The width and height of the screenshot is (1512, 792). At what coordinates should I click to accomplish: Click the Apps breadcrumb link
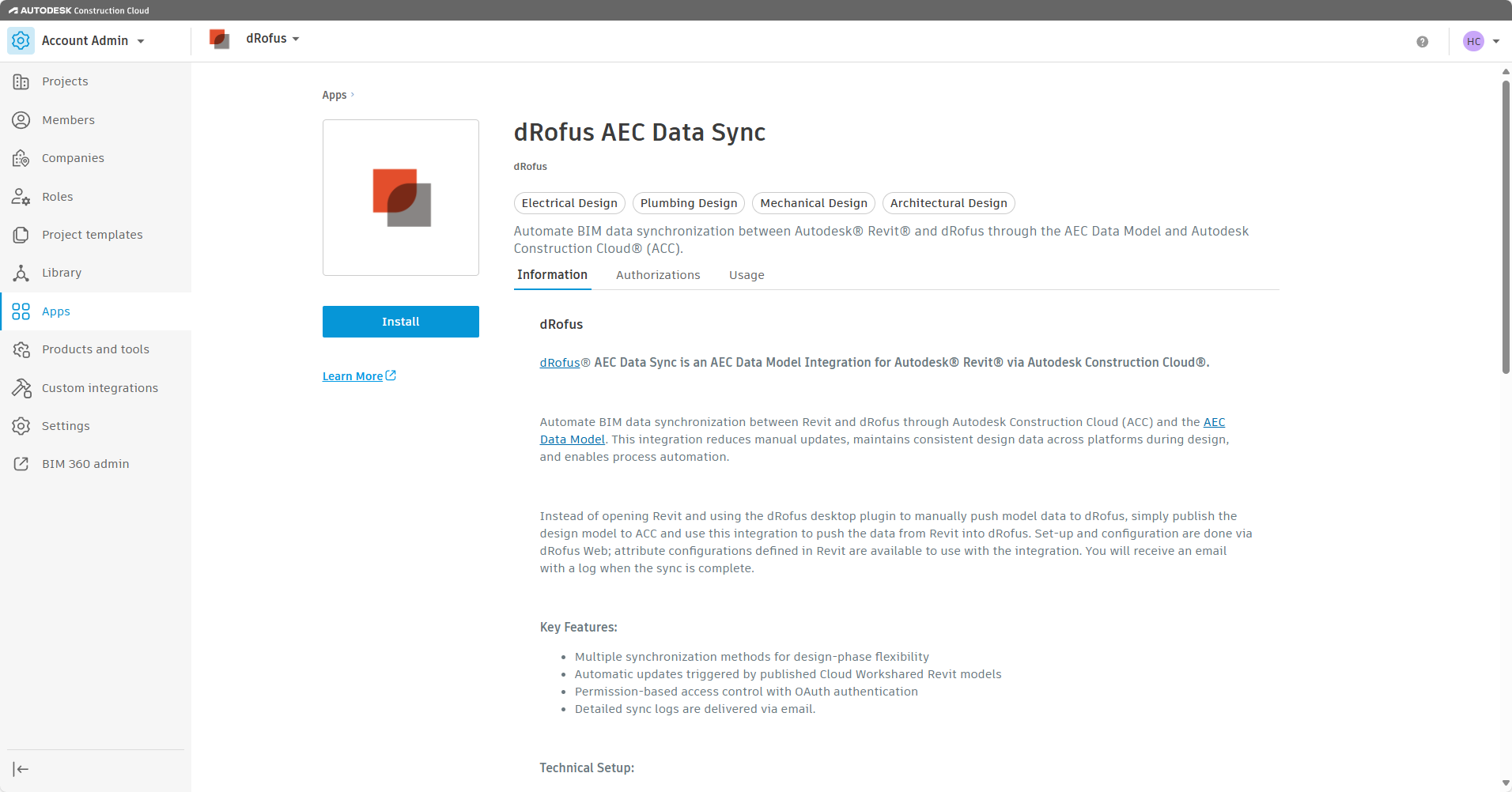click(334, 95)
